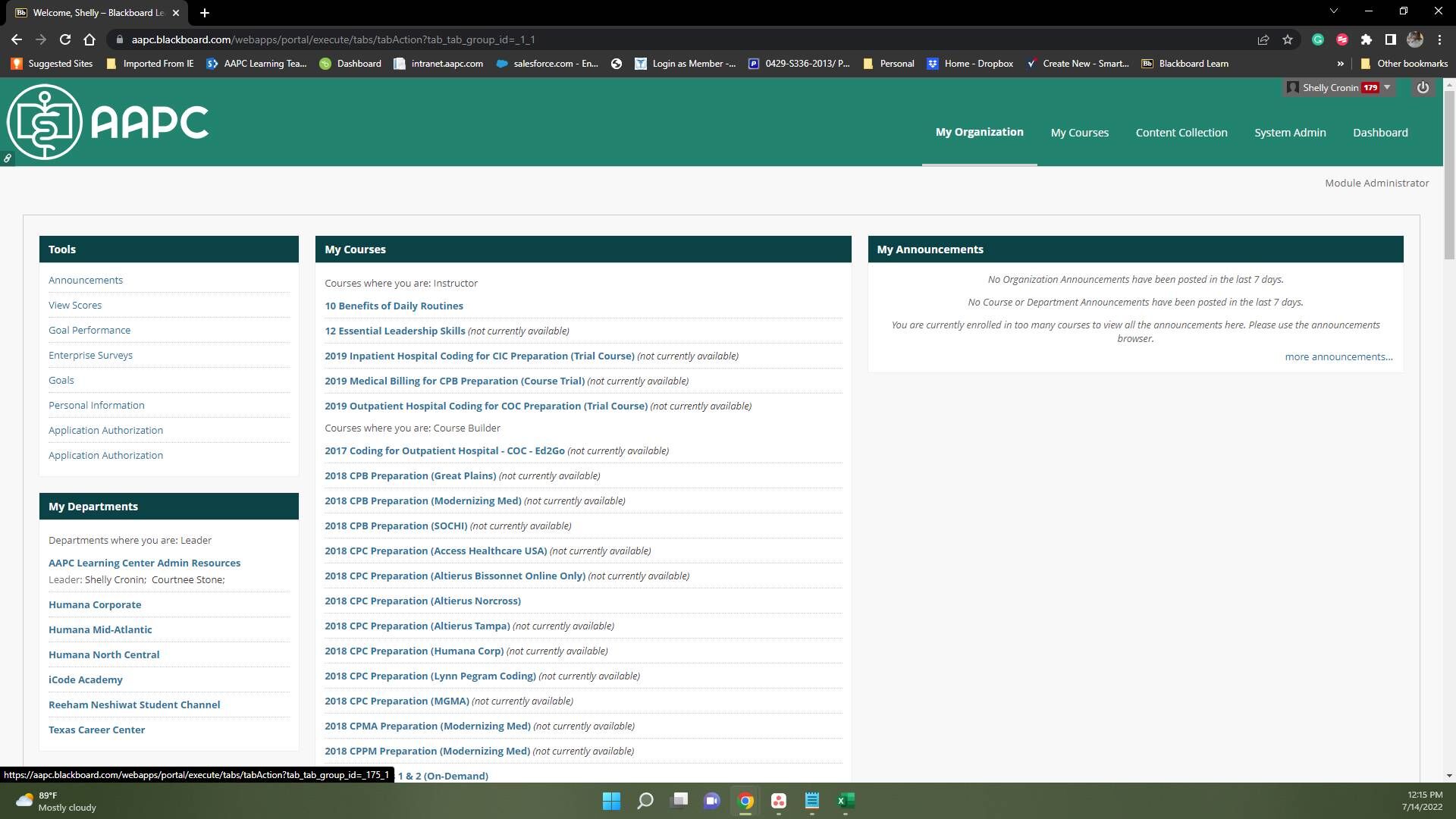Open the System Admin tab

pyautogui.click(x=1290, y=133)
